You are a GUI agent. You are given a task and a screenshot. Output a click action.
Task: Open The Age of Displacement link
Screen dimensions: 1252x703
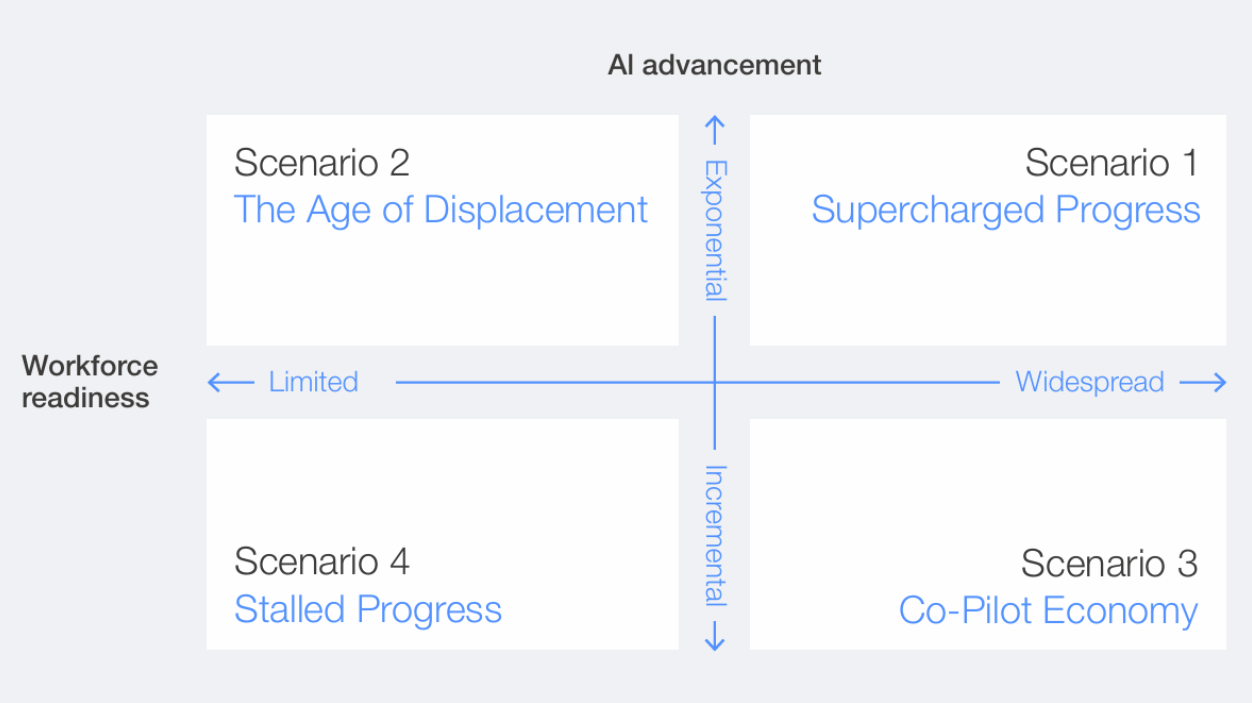tap(440, 210)
